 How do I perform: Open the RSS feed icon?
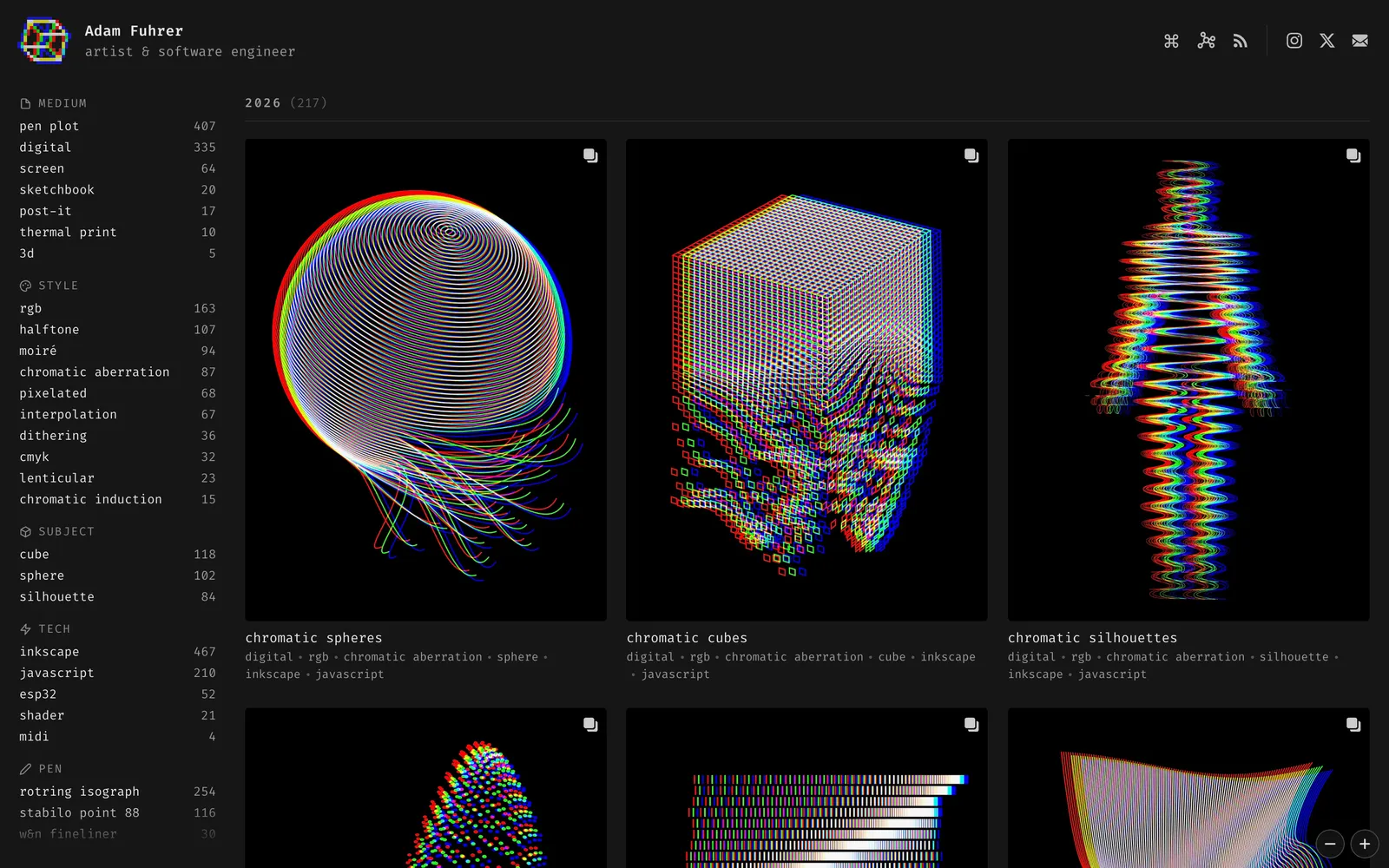coord(1240,41)
